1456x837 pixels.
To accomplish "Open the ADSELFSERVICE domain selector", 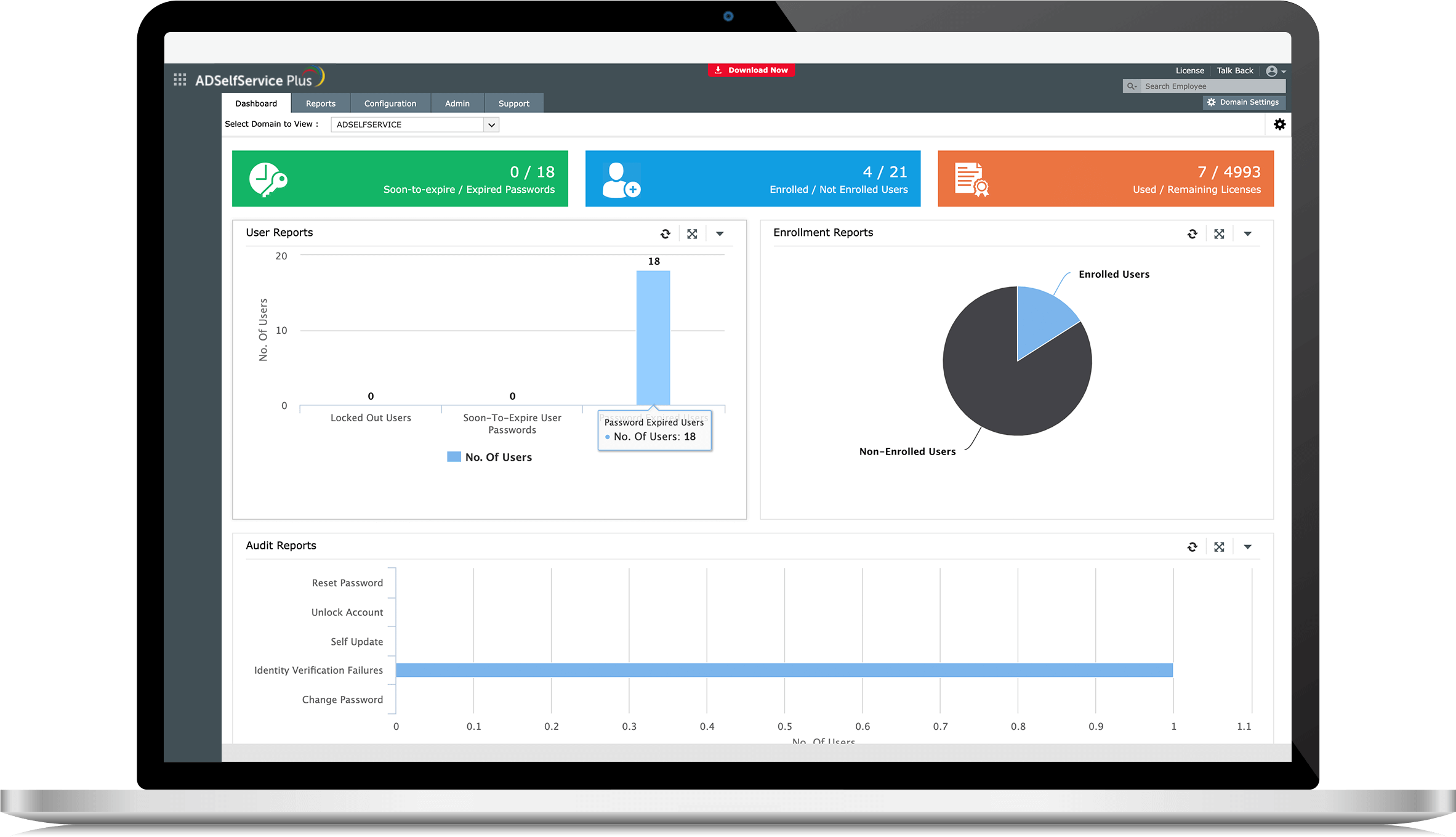I will tap(414, 124).
